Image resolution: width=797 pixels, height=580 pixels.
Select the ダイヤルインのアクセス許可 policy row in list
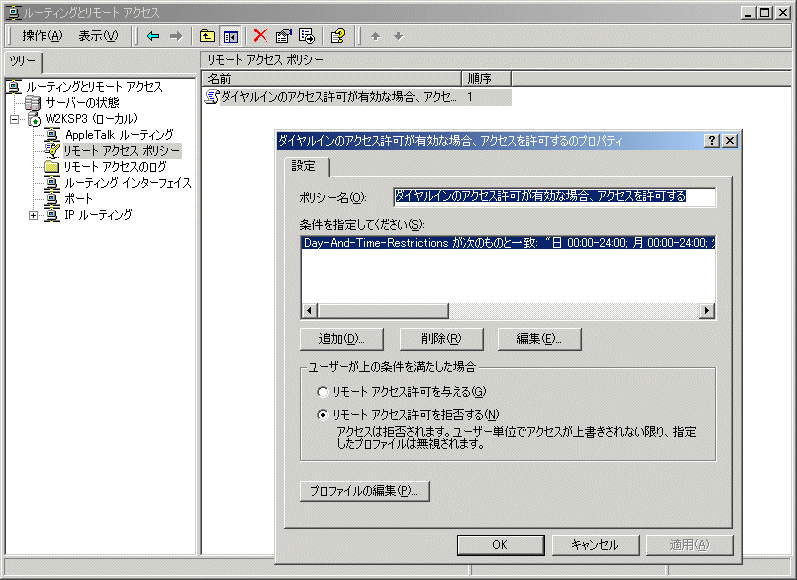[357, 97]
